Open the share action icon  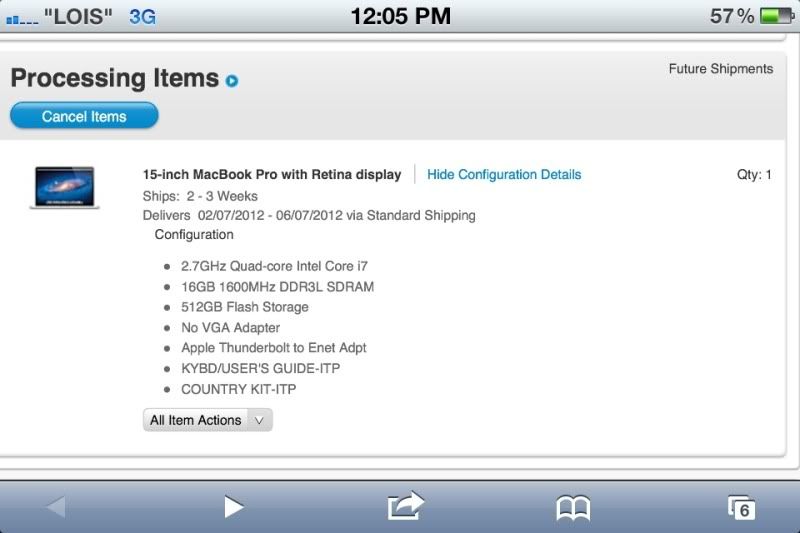click(x=406, y=506)
